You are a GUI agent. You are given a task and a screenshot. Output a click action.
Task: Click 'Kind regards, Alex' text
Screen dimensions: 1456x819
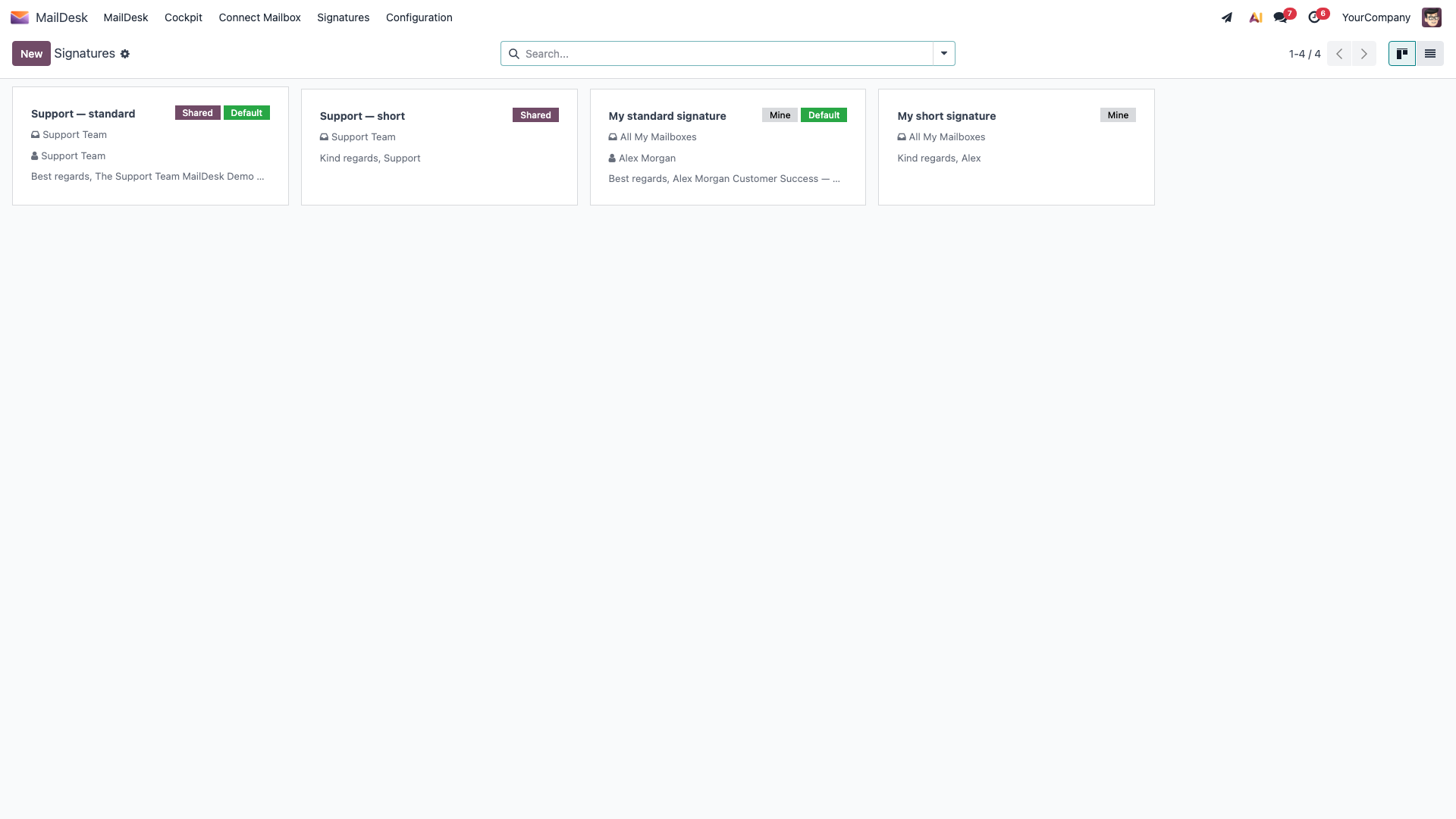(x=939, y=158)
